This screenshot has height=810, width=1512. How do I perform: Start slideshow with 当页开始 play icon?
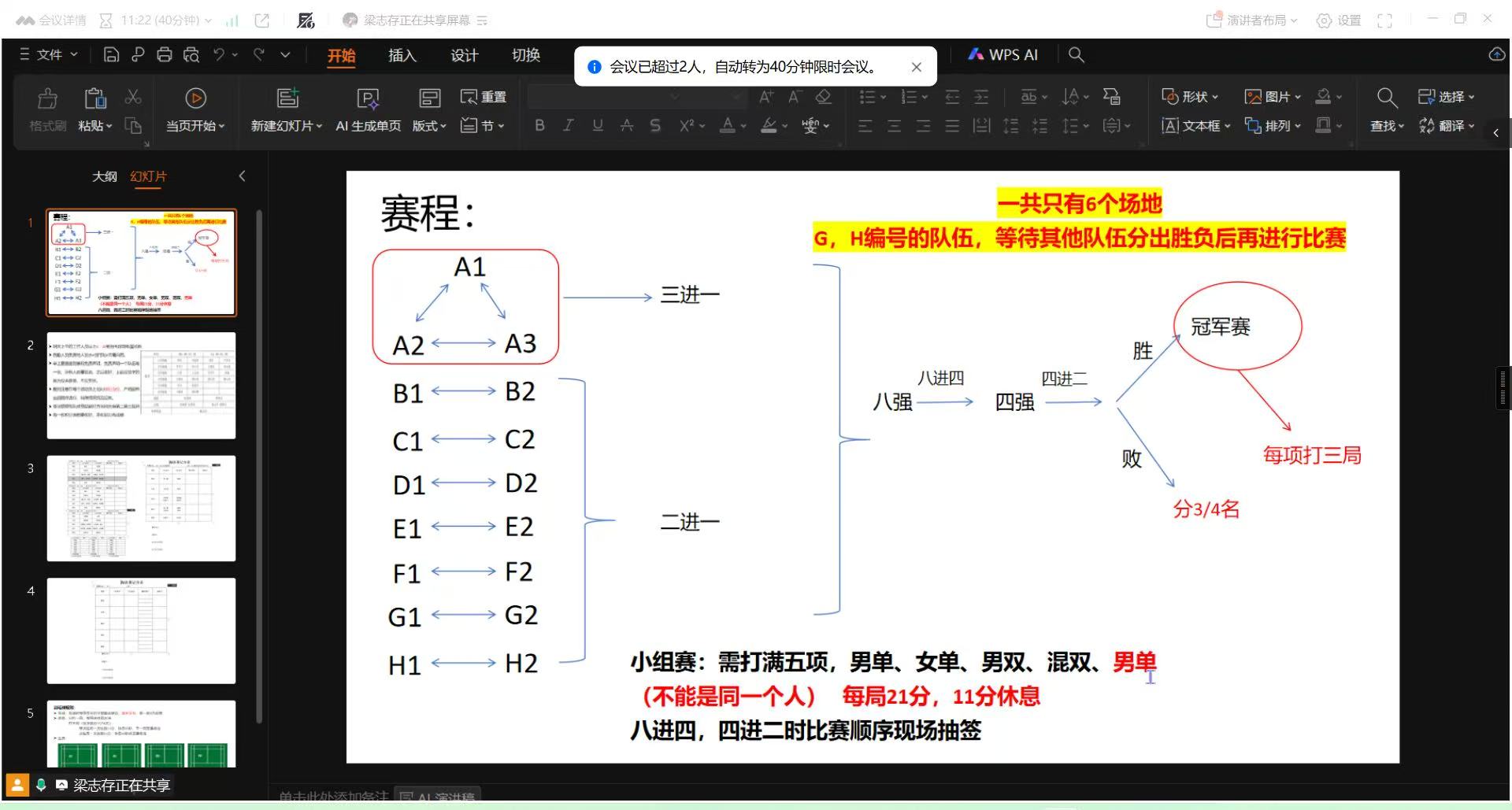[x=195, y=98]
